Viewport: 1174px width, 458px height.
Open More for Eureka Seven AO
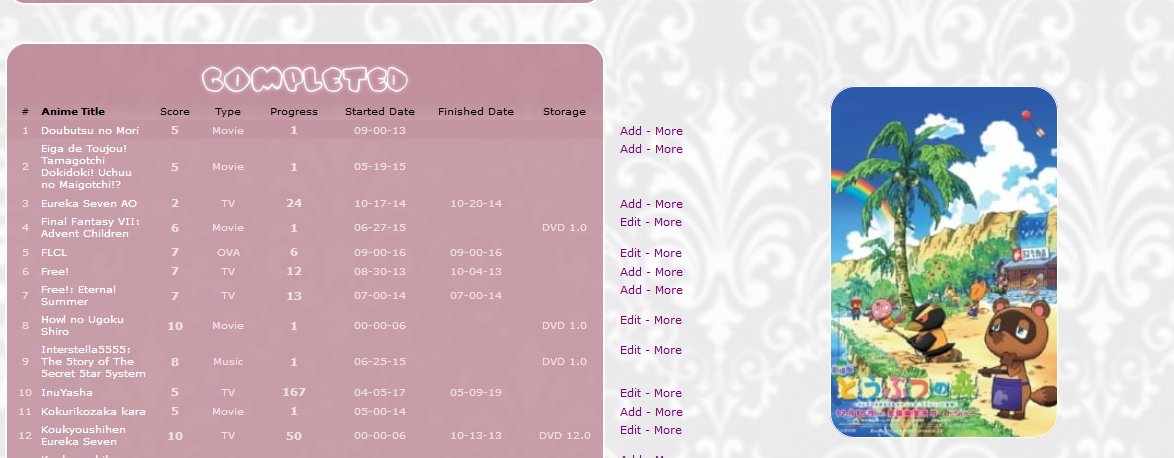point(668,204)
